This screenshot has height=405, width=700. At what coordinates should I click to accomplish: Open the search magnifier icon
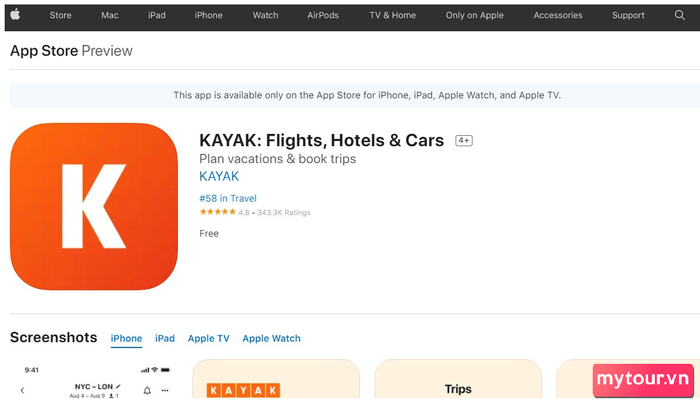679,15
